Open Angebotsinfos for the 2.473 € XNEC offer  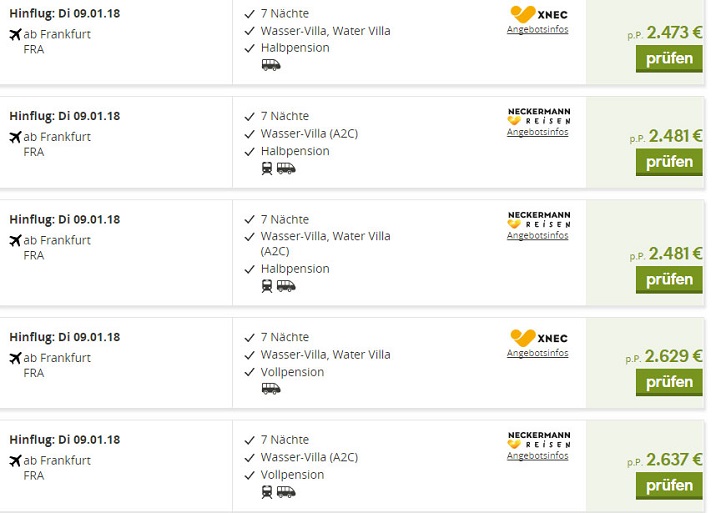coord(537,29)
